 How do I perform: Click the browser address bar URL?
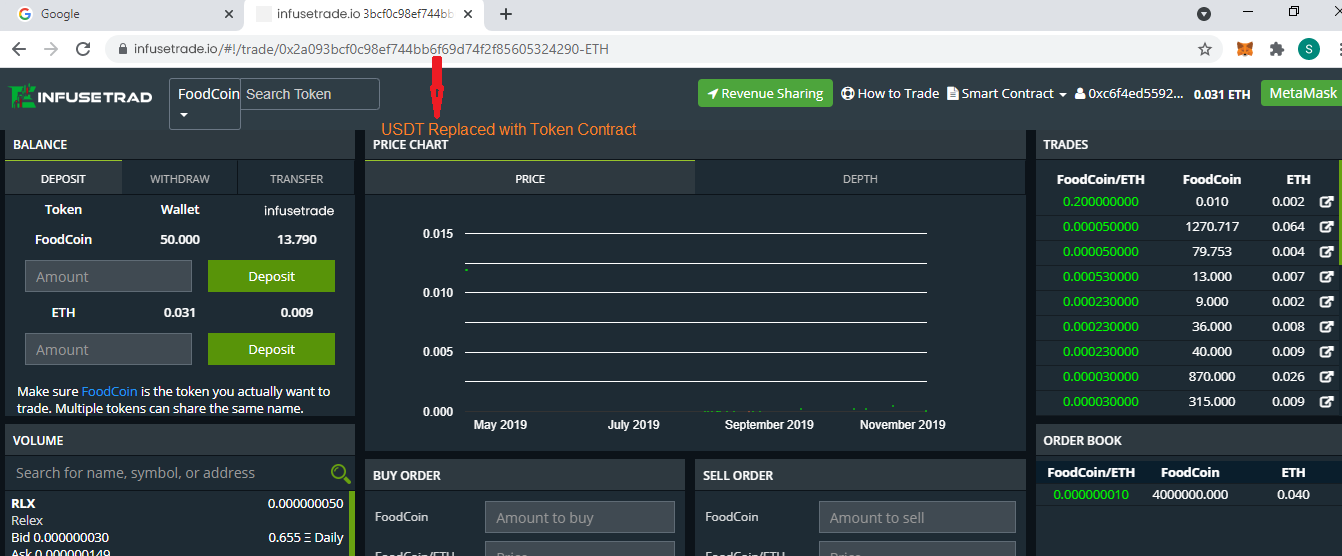pyautogui.click(x=371, y=49)
